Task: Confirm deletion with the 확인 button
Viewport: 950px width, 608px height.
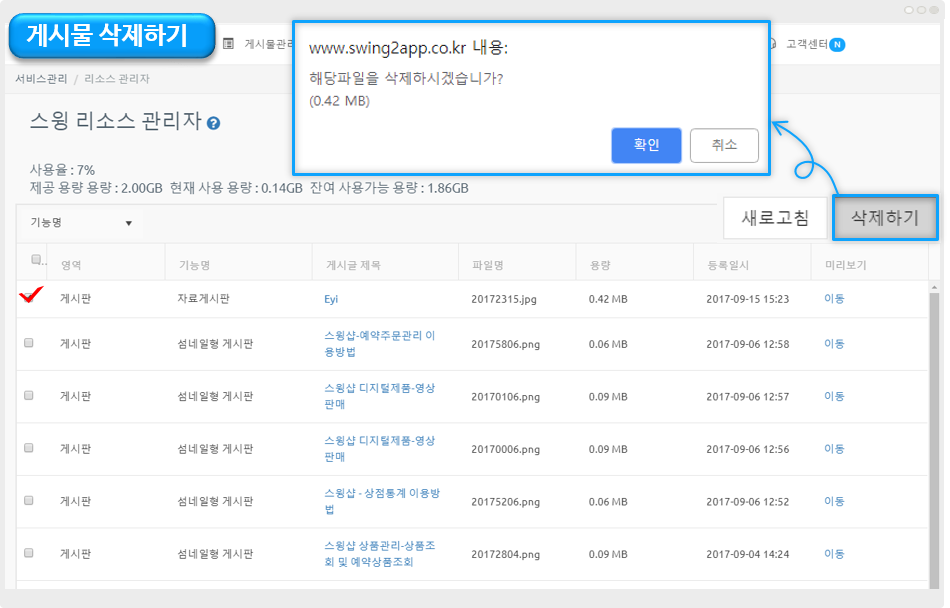Action: 646,145
